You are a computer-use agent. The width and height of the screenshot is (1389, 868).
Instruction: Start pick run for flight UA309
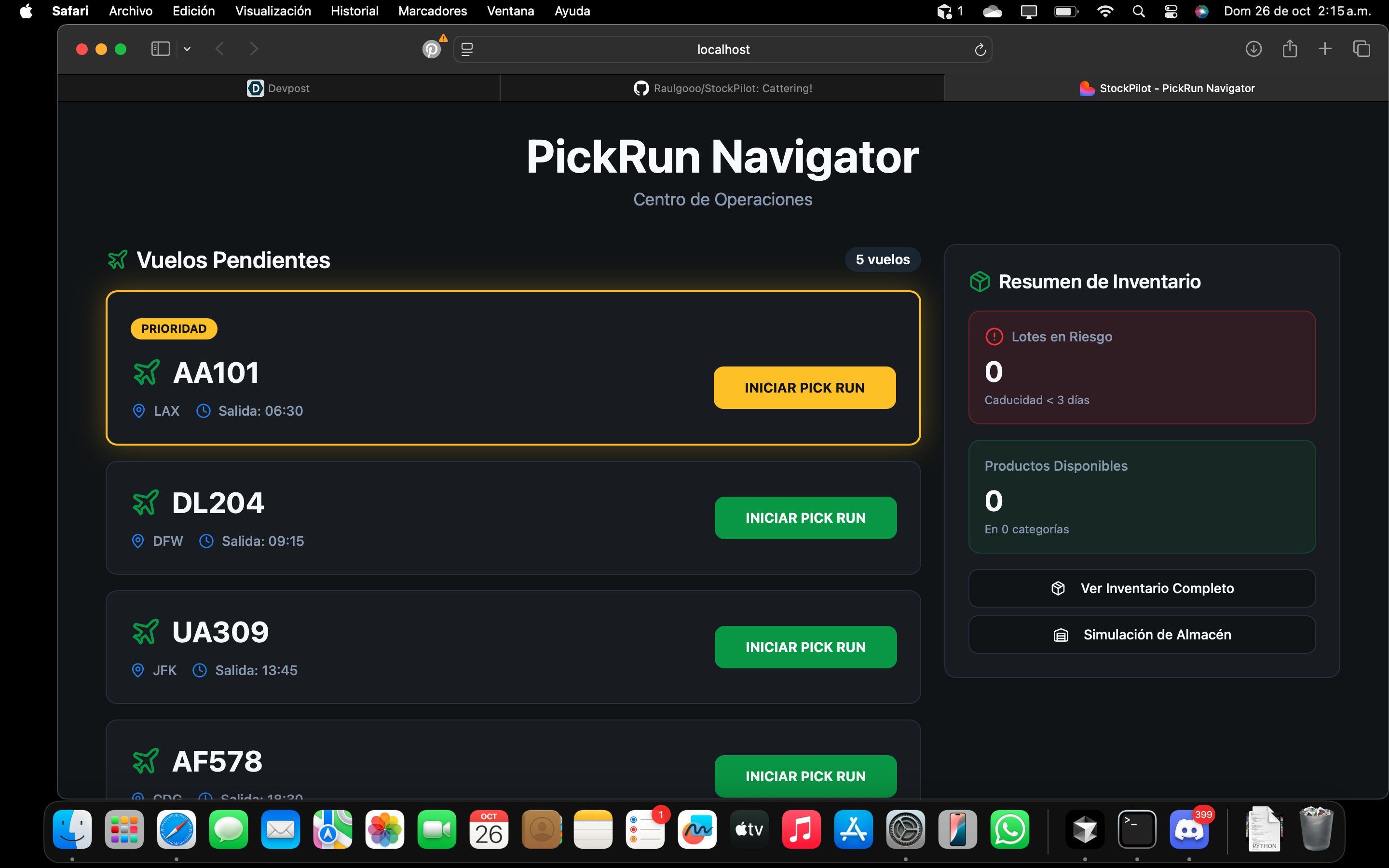tap(805, 647)
